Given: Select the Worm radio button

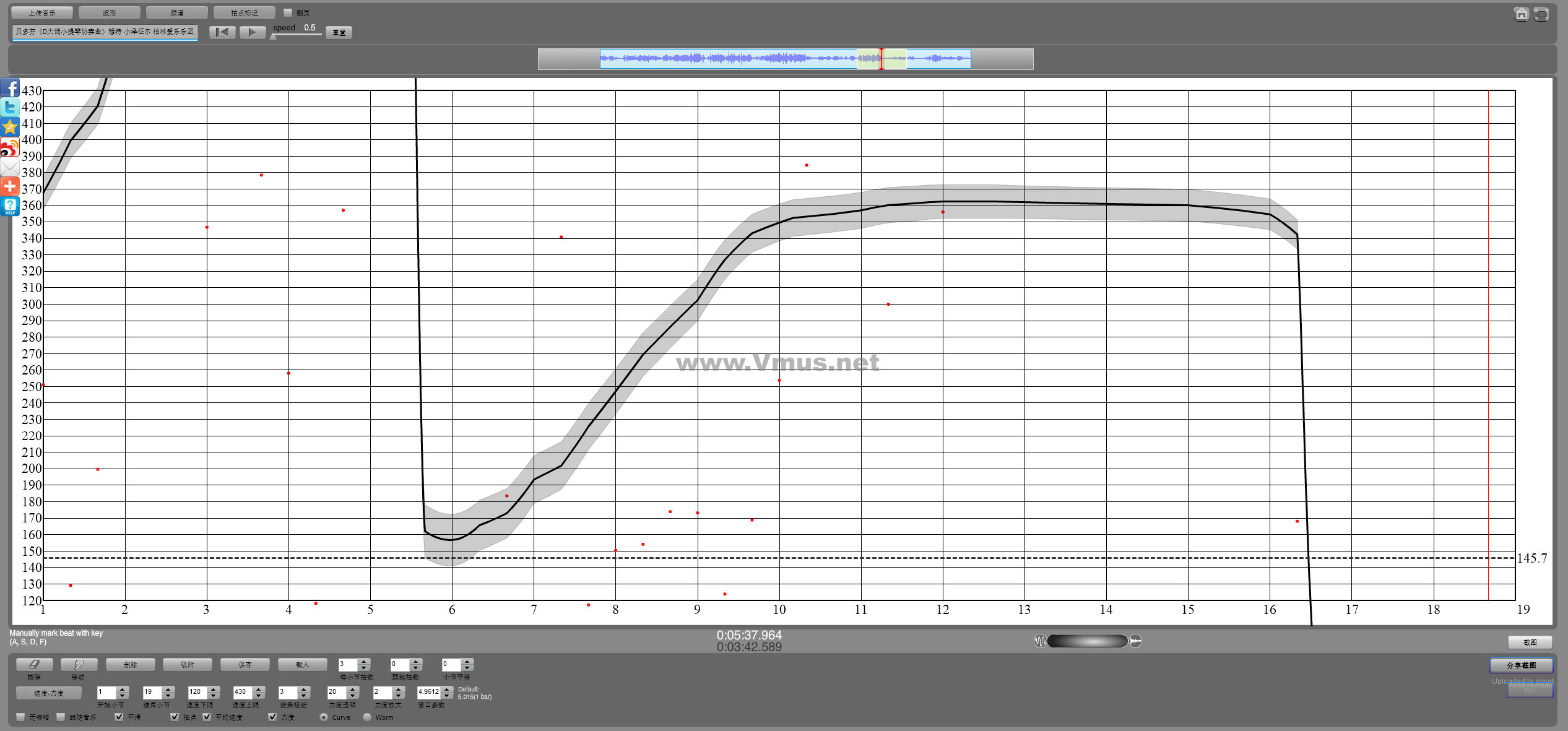Looking at the screenshot, I should [x=367, y=717].
